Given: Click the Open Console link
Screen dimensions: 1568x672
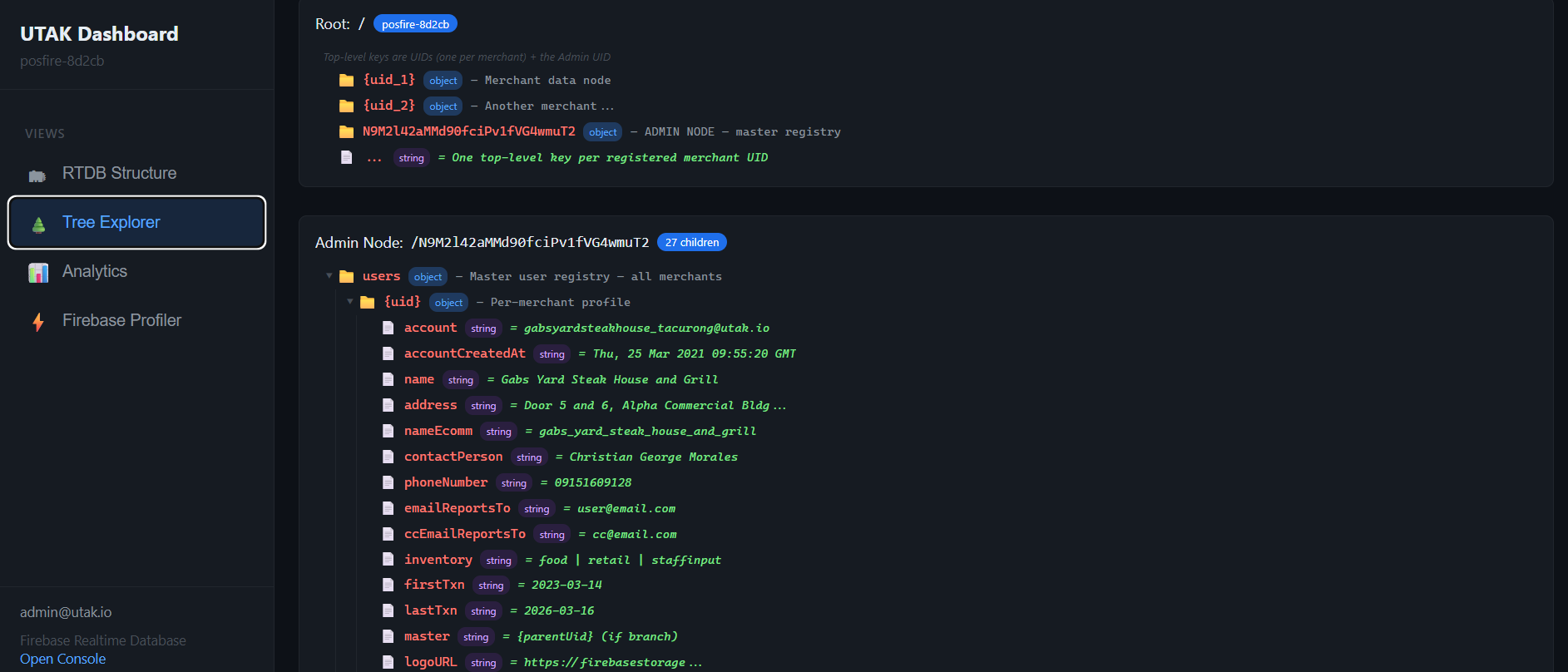Looking at the screenshot, I should coord(63,659).
